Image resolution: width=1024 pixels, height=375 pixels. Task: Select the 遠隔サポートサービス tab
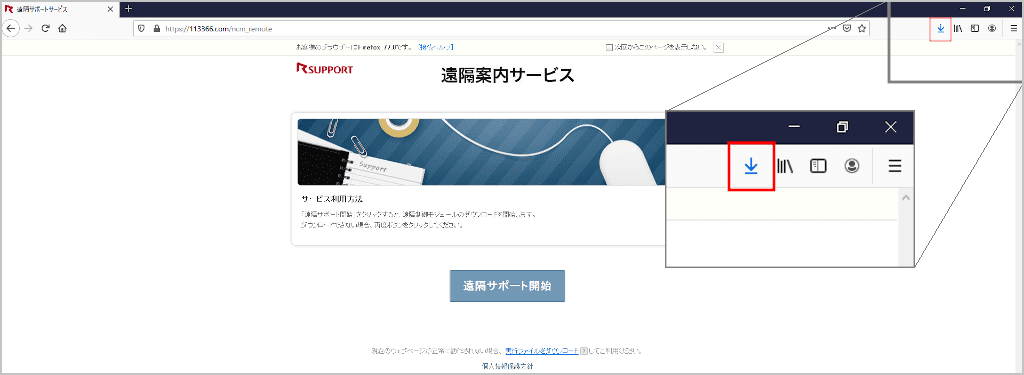tap(60, 9)
